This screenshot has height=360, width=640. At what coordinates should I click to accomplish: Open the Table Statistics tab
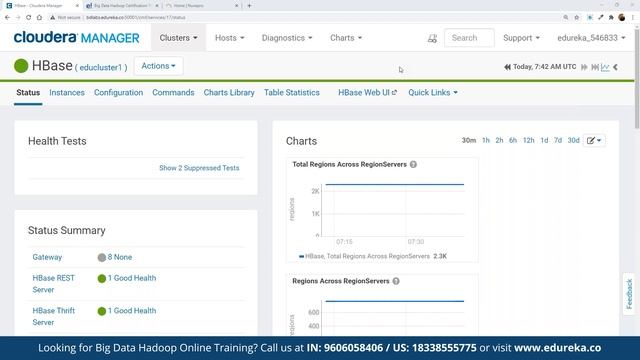[291, 93]
